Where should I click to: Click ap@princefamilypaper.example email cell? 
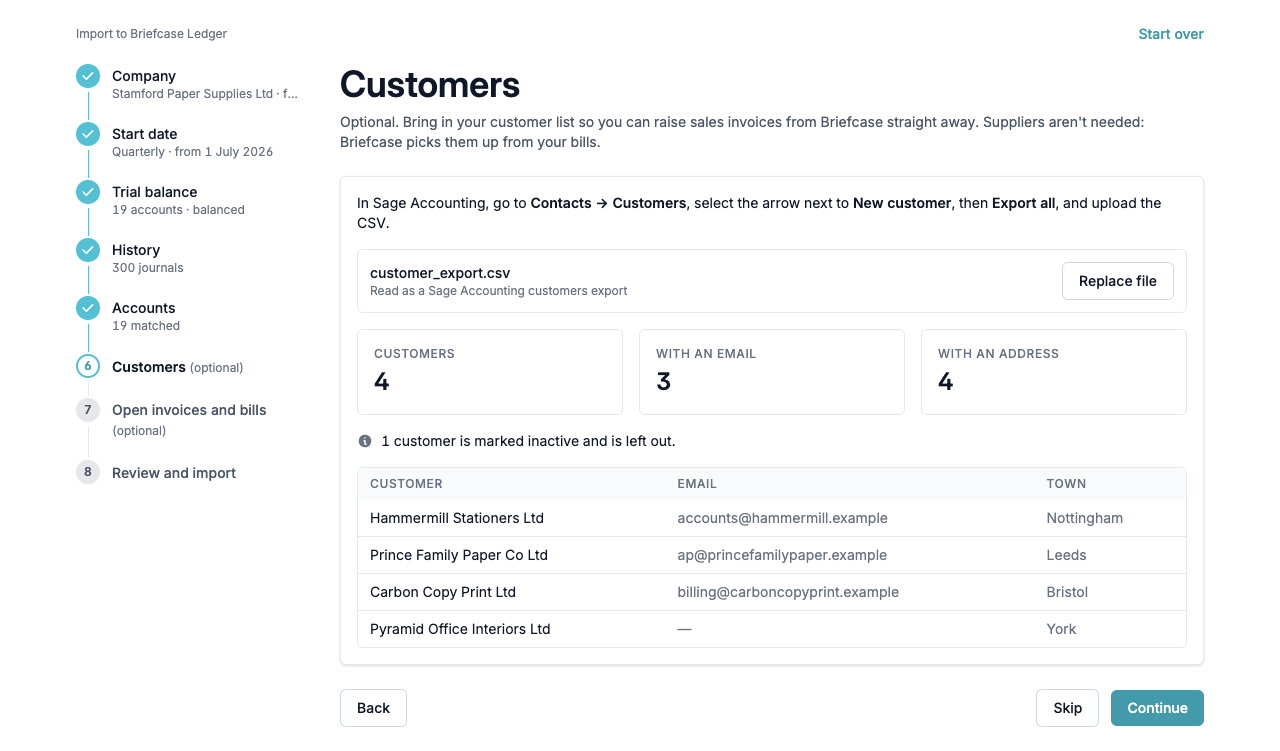(782, 555)
